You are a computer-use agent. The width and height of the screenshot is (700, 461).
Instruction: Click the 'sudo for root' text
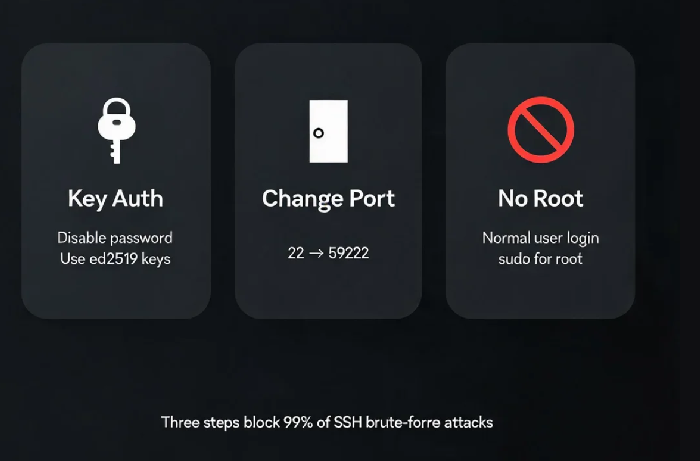pyautogui.click(x=540, y=259)
